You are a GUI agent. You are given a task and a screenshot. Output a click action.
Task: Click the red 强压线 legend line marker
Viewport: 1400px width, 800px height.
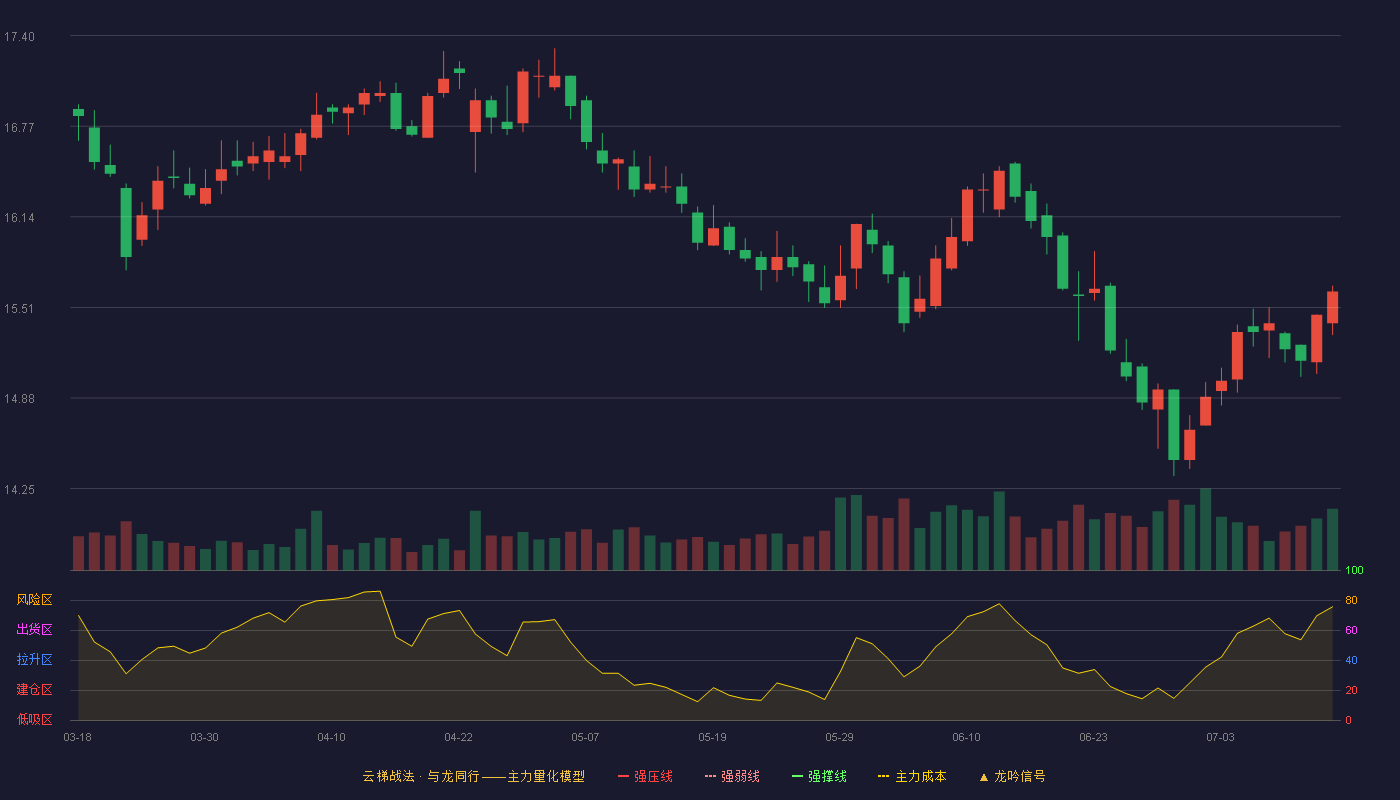(x=624, y=776)
